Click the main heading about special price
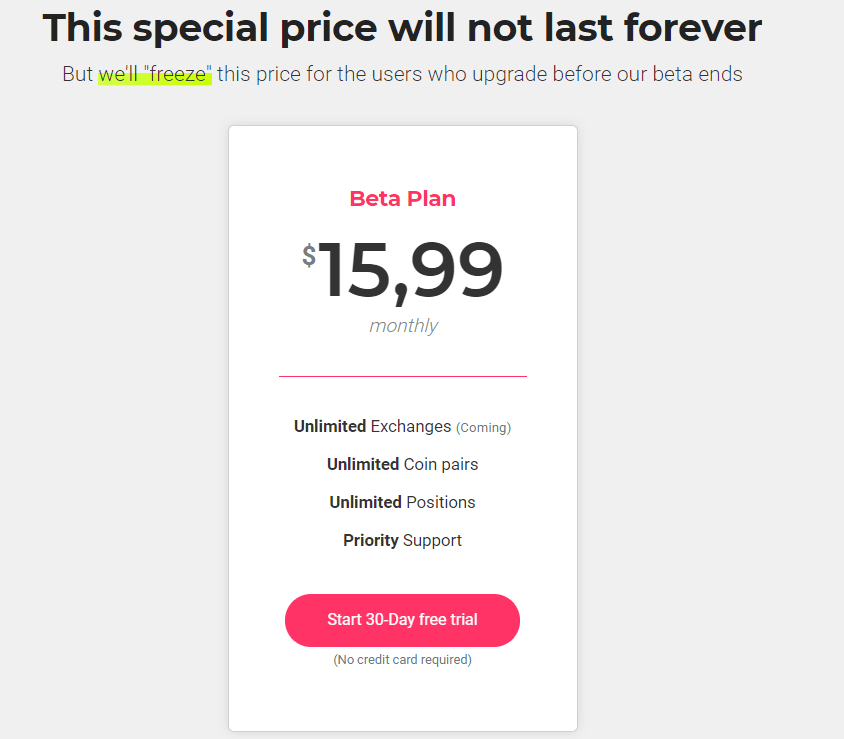Screen dimensions: 844x739 (x=402, y=27)
